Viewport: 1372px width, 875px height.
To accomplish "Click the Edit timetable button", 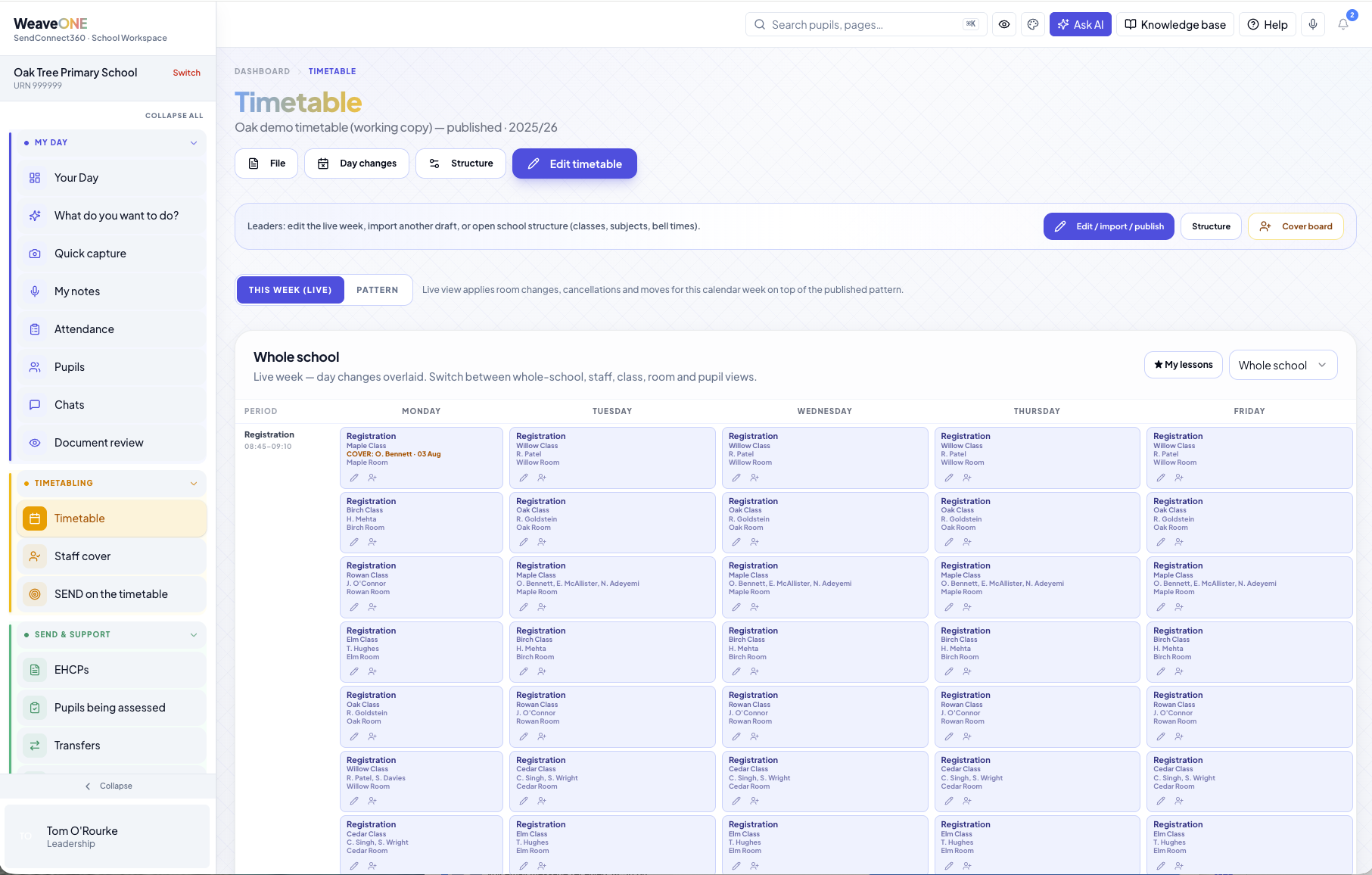I will click(x=574, y=163).
